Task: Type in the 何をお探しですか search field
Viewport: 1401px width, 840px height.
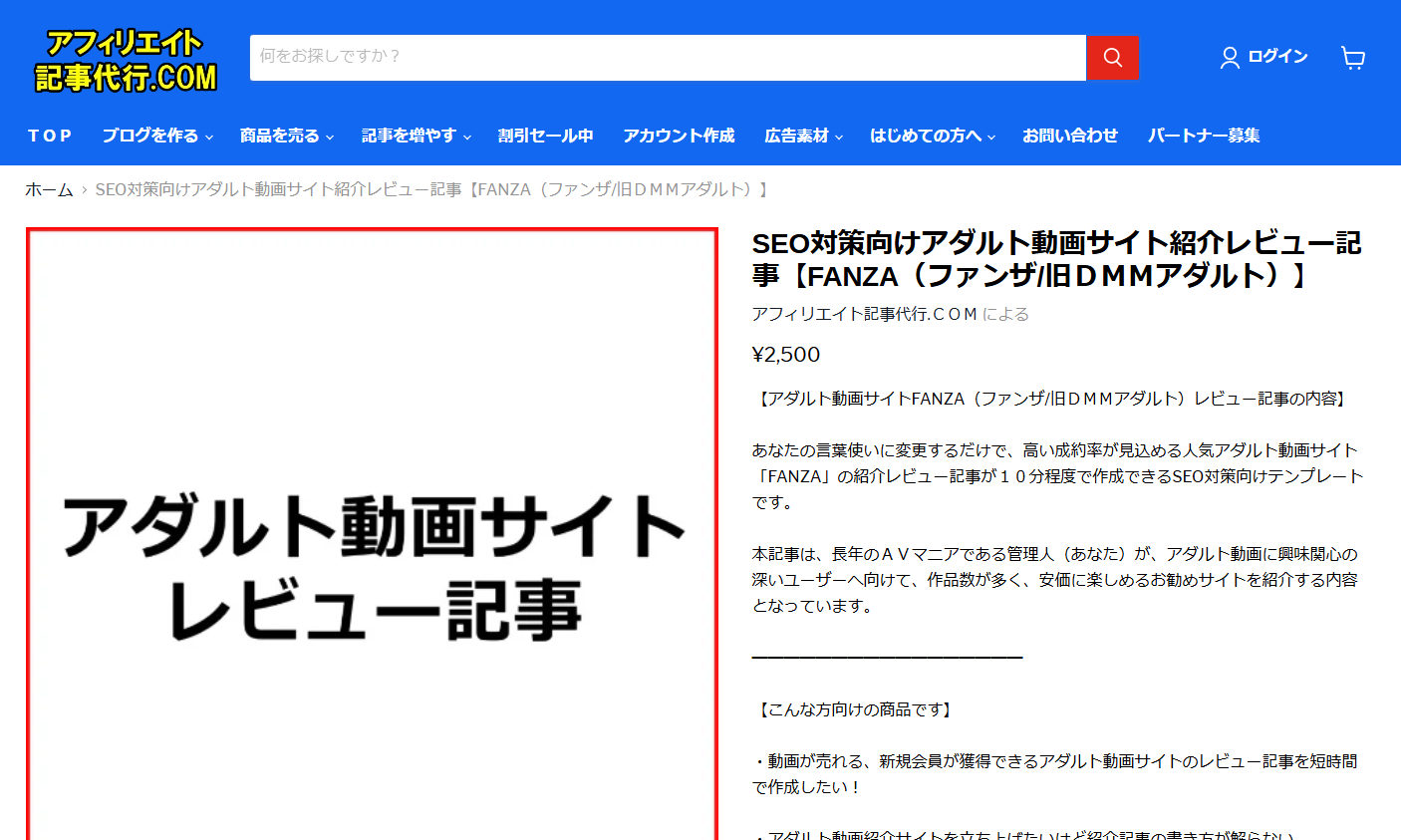Action: [668, 58]
